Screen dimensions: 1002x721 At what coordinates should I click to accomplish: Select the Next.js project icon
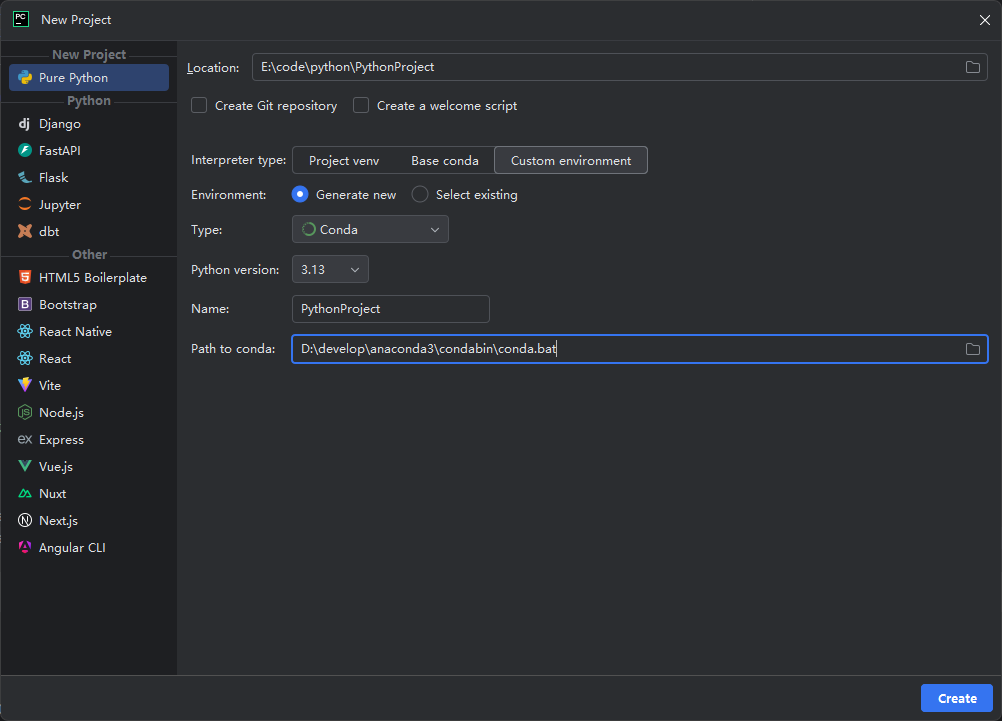tap(24, 520)
